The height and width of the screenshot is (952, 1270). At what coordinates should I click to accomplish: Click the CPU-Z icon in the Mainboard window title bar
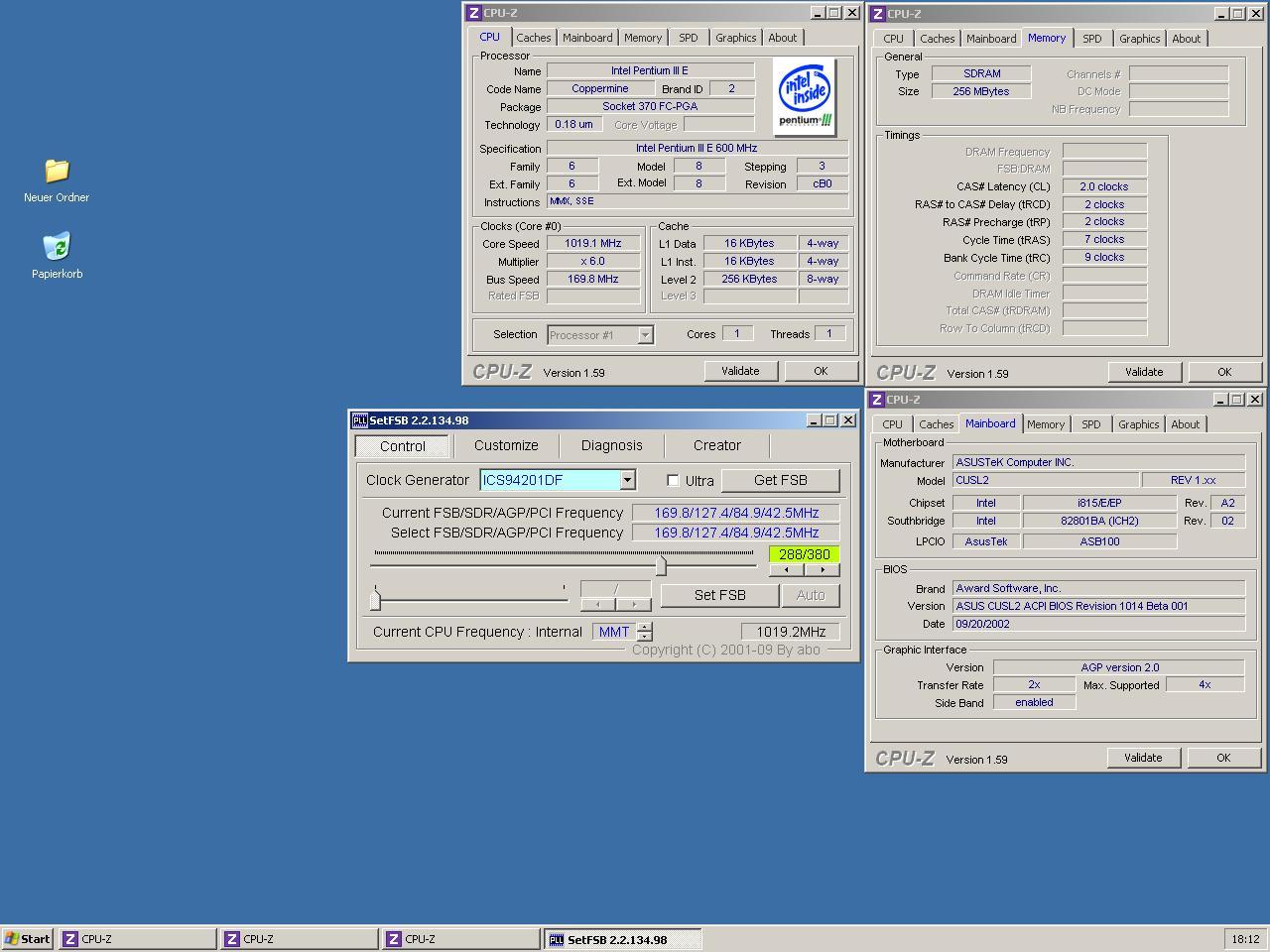click(x=877, y=400)
